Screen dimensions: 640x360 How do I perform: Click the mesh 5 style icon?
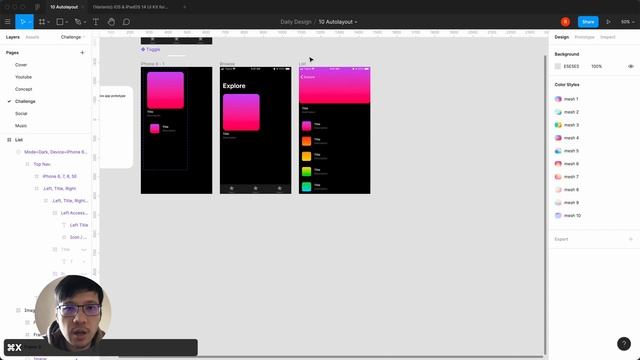558,151
